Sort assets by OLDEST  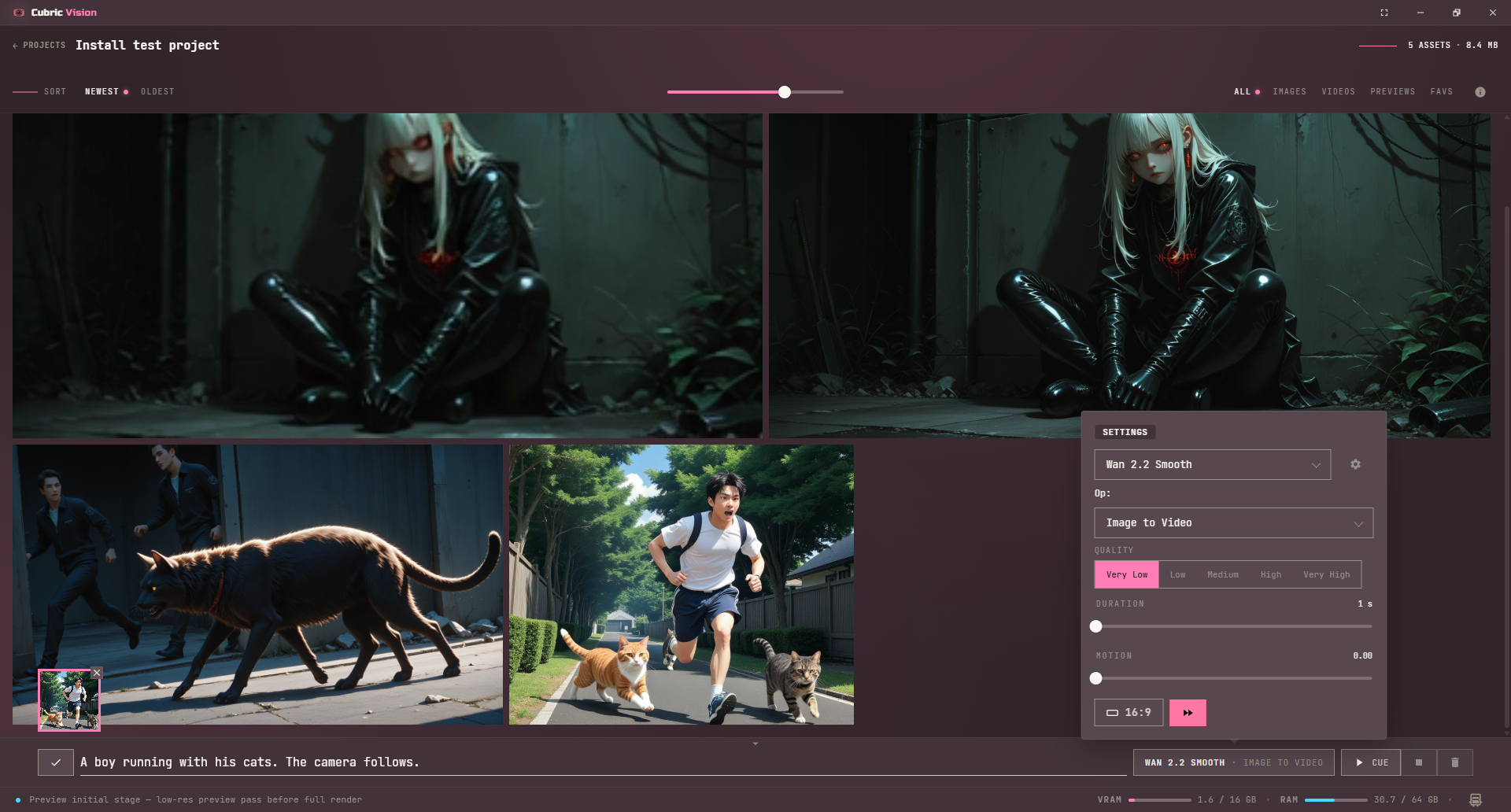[x=157, y=92]
